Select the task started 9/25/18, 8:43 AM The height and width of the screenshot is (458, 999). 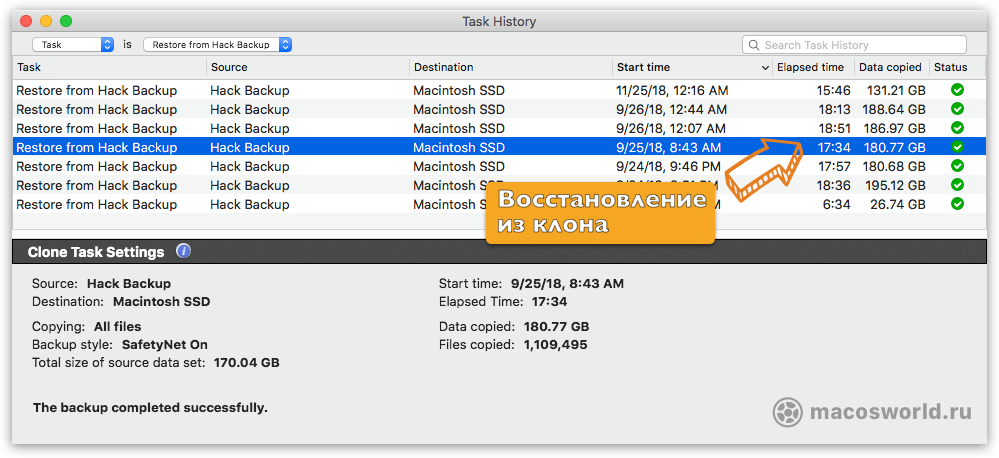tap(500, 147)
